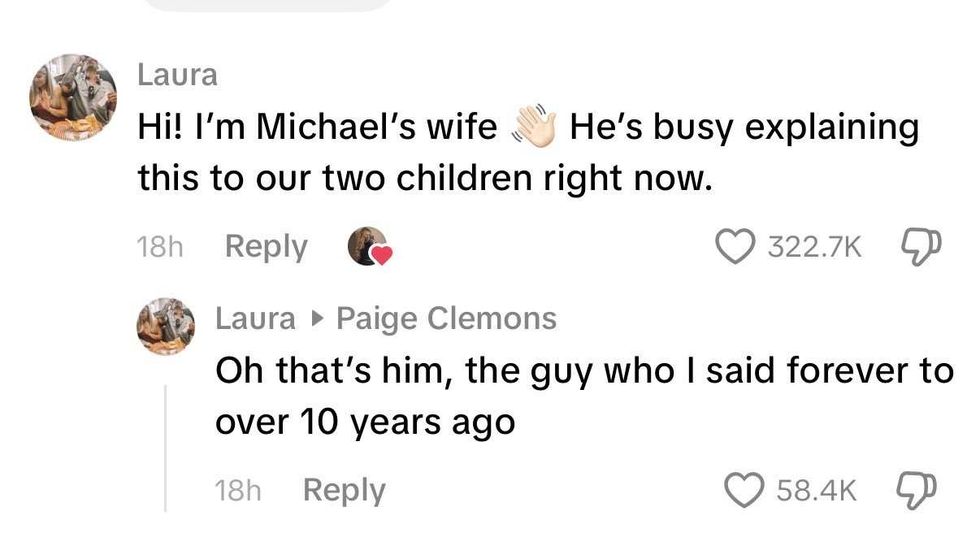Reply to Laura's "Michael's wife" comment

coord(266,247)
